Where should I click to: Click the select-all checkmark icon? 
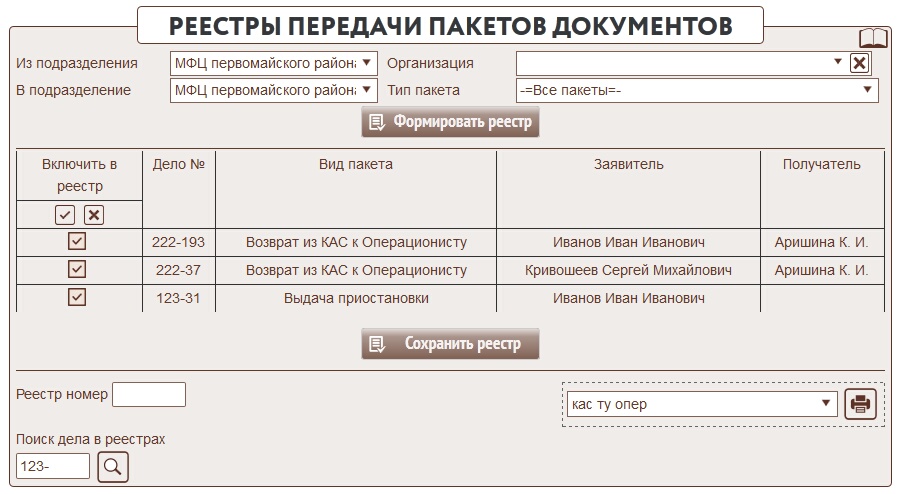65,214
